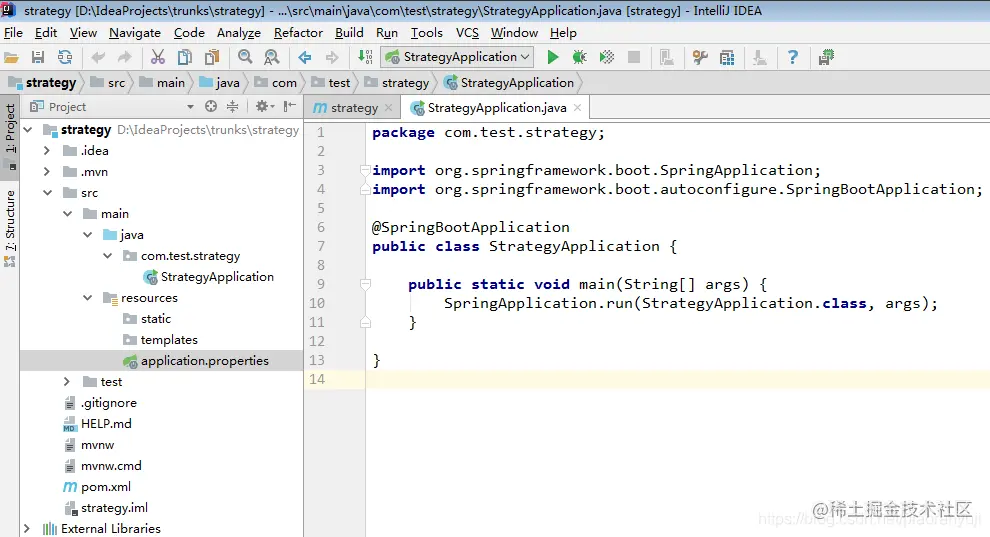This screenshot has height=537, width=990.
Task: Select the StrategyApplication.java editor tab
Action: [496, 108]
